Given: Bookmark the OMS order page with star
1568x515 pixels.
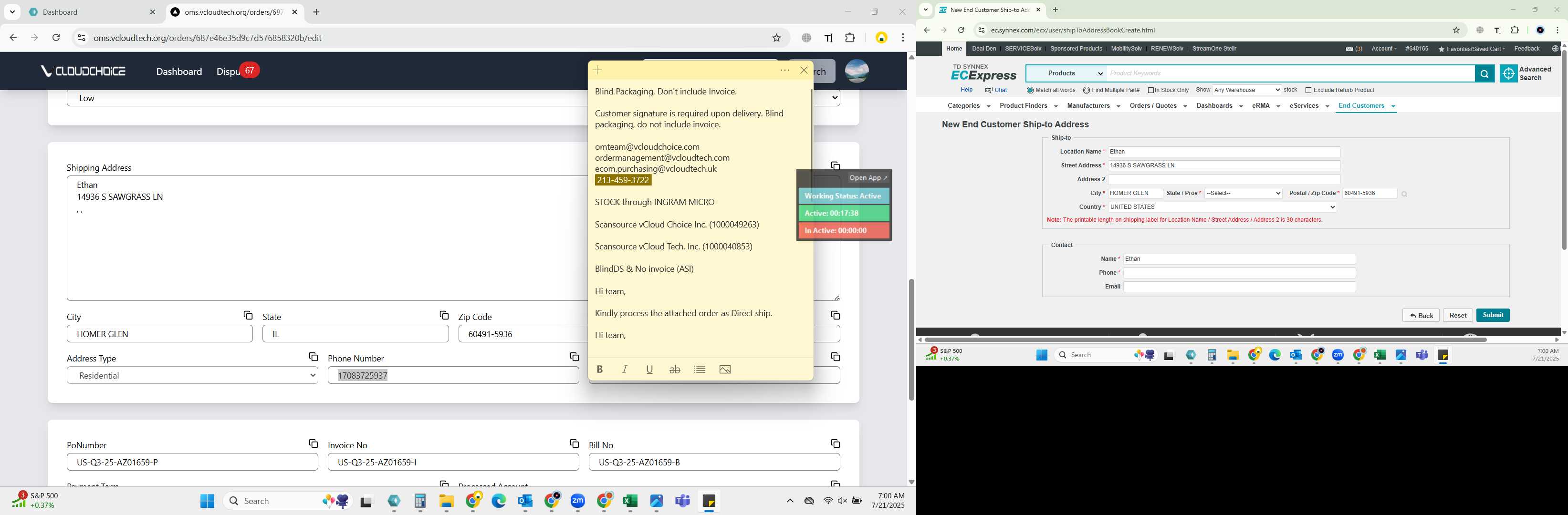Looking at the screenshot, I should click(776, 38).
